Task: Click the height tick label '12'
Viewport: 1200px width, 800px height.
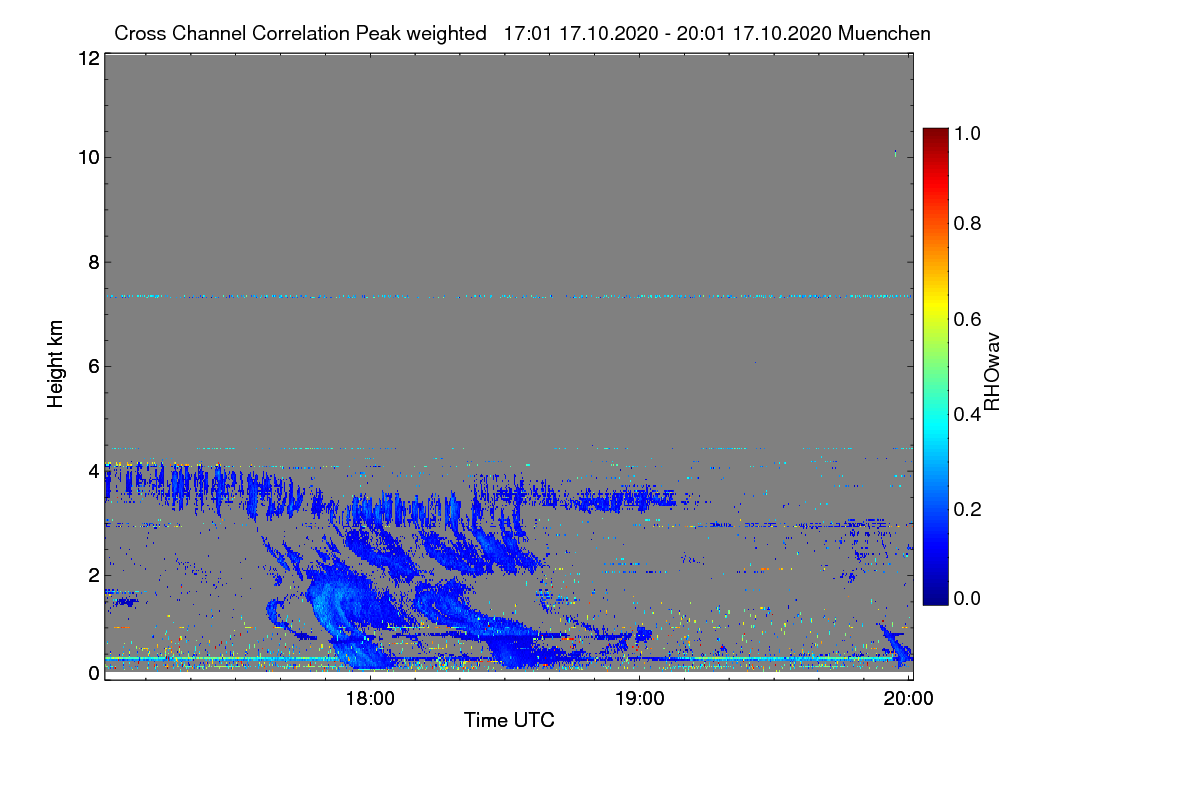Action: click(x=88, y=58)
